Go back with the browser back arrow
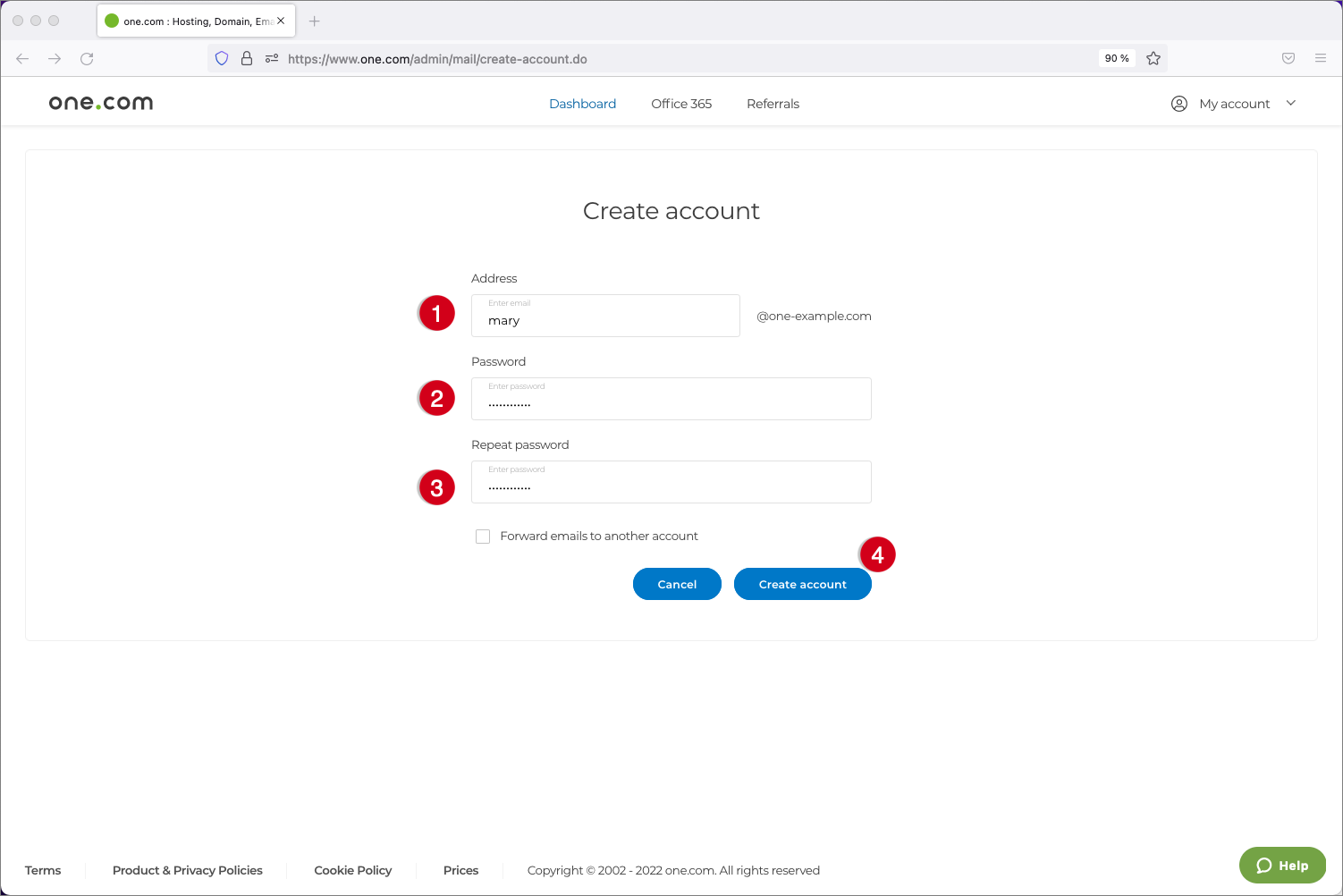The width and height of the screenshot is (1343, 896). click(x=22, y=59)
